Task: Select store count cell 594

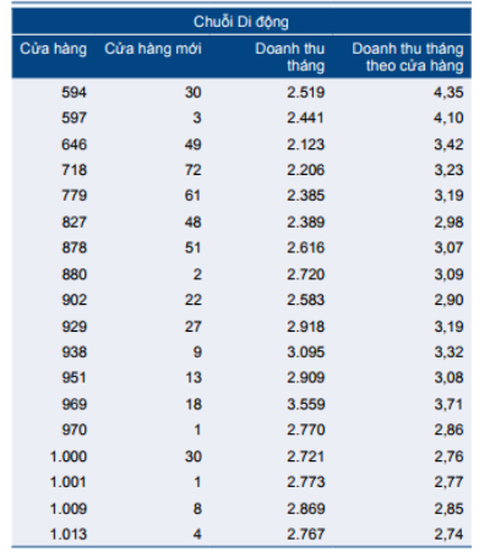Action: (74, 93)
